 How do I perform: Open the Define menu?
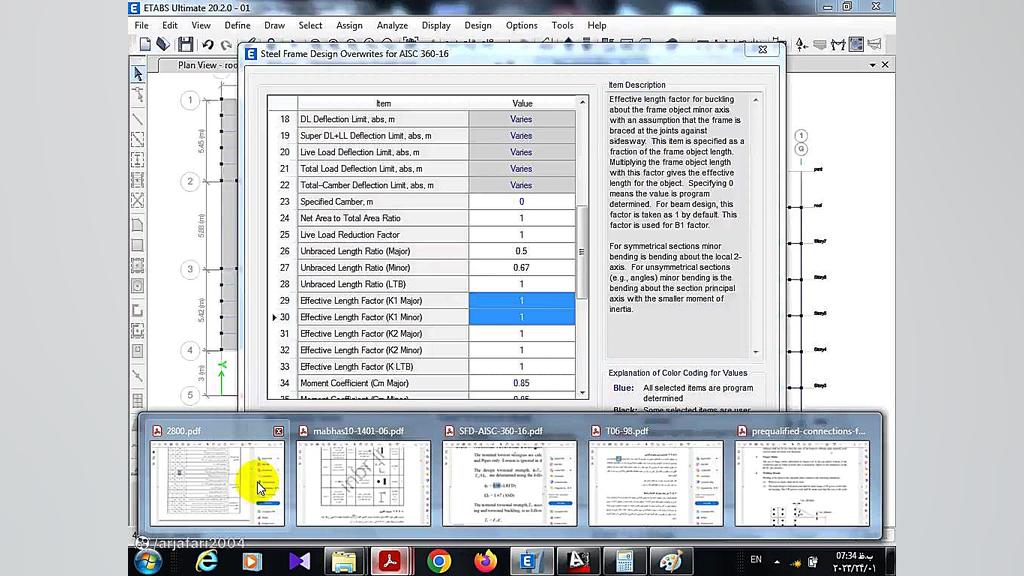237,25
